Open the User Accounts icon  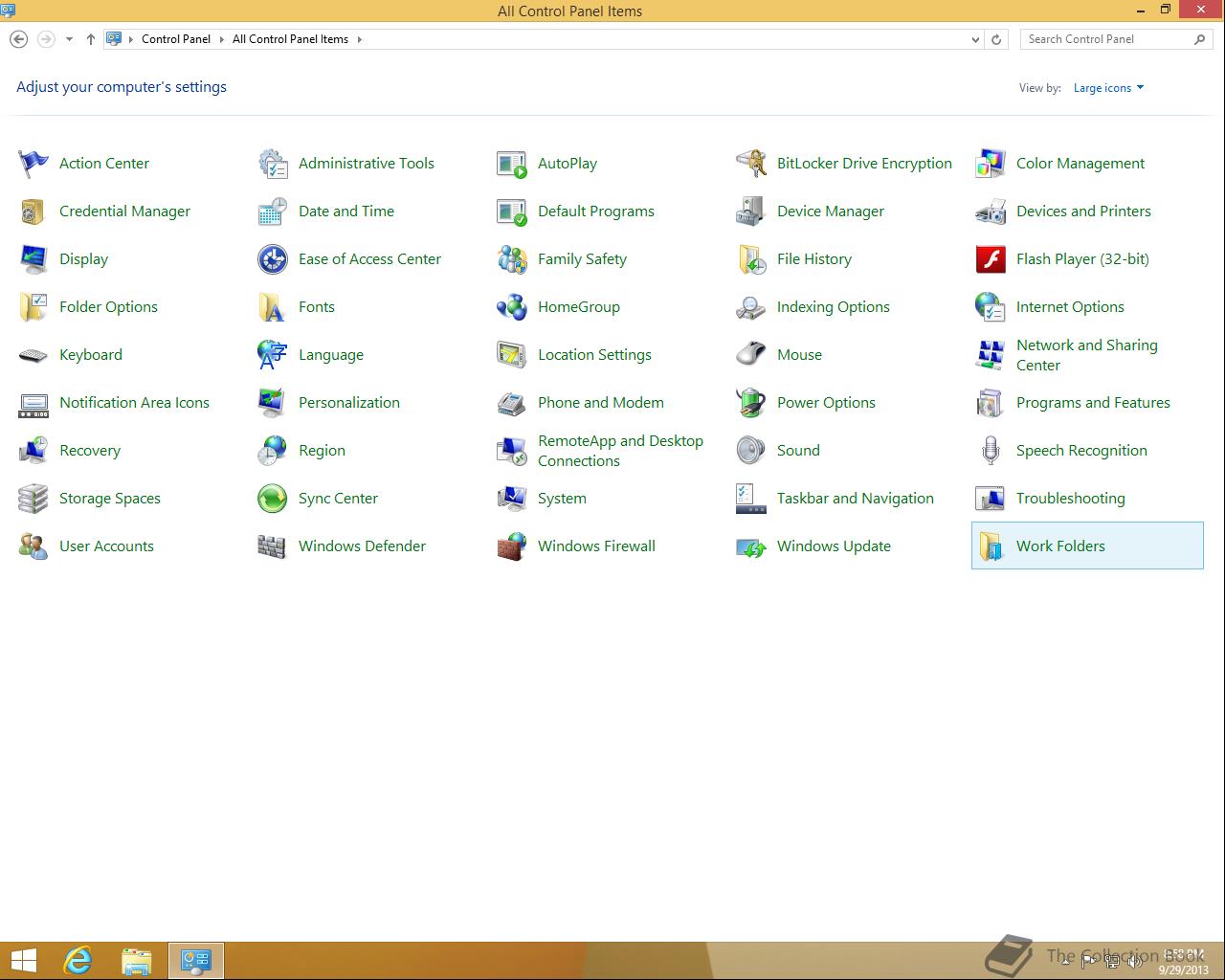pos(33,546)
